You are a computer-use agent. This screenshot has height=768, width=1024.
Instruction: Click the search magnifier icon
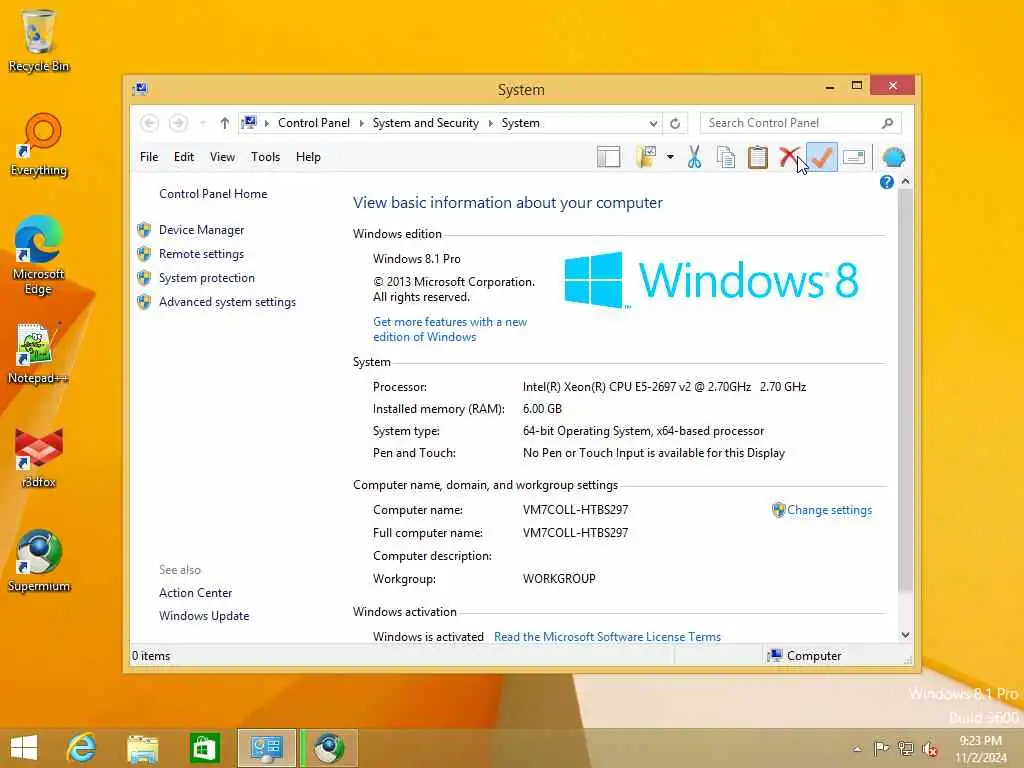click(x=887, y=123)
